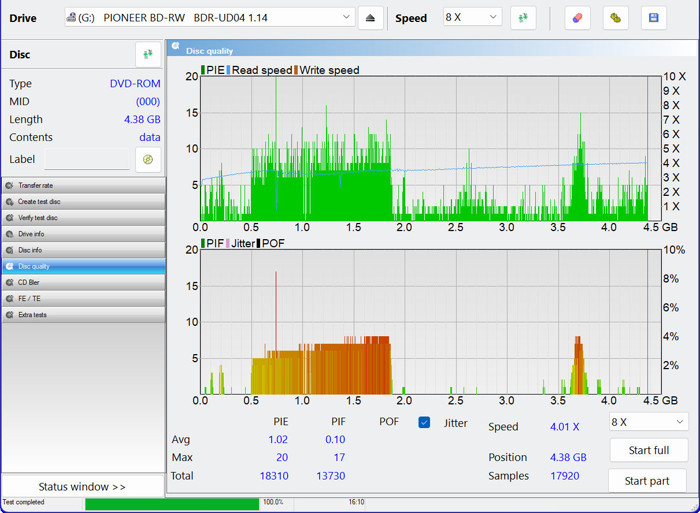Viewport: 700px width, 513px height.
Task: Refresh the speed setting icon
Action: point(523,18)
